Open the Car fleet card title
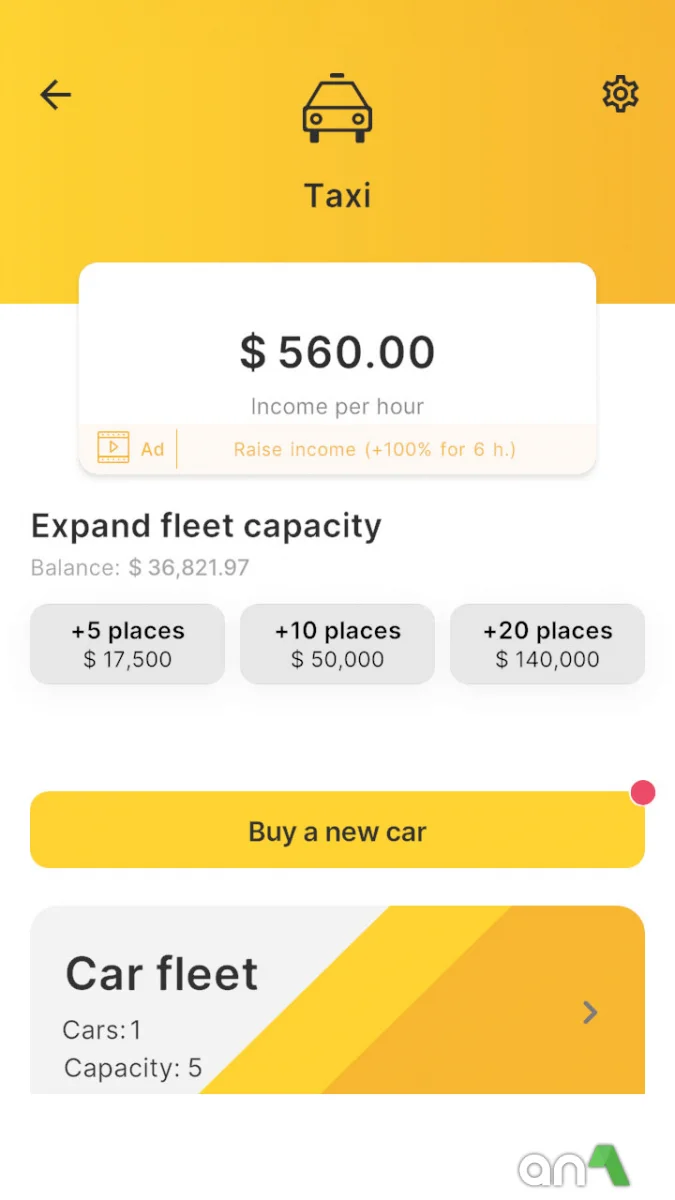675x1200 pixels. click(162, 973)
